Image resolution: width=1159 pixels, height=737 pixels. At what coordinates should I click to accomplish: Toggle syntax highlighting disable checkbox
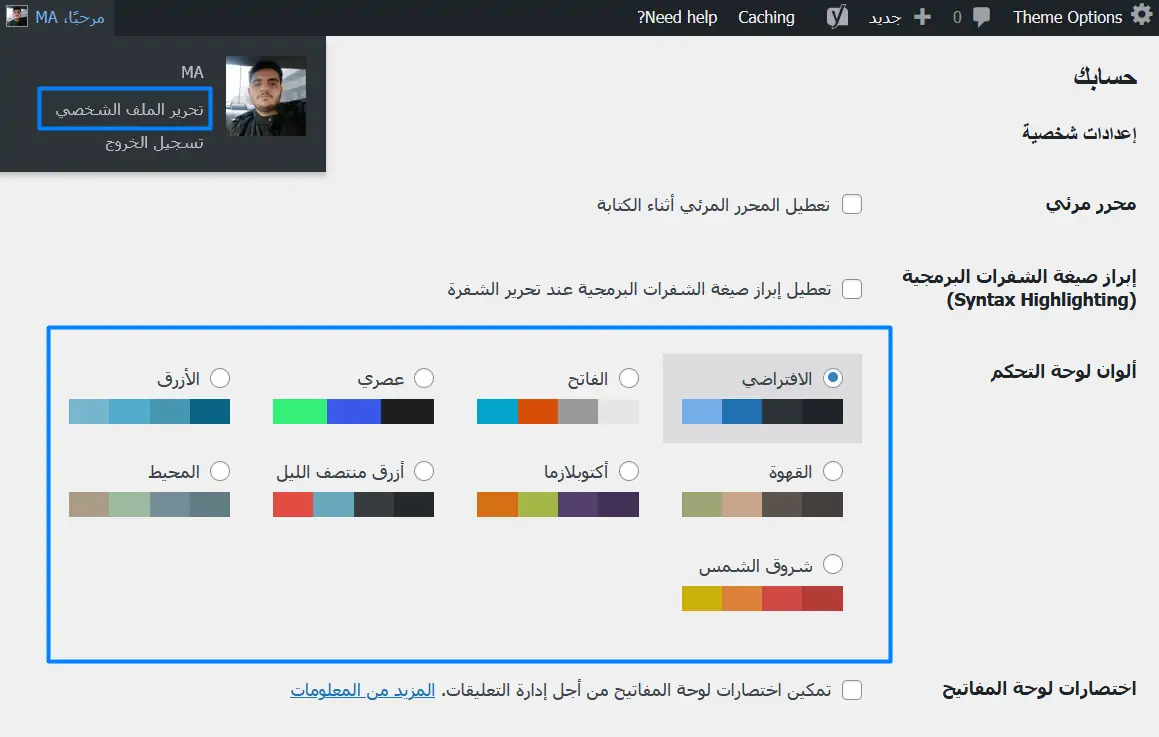[x=852, y=288]
